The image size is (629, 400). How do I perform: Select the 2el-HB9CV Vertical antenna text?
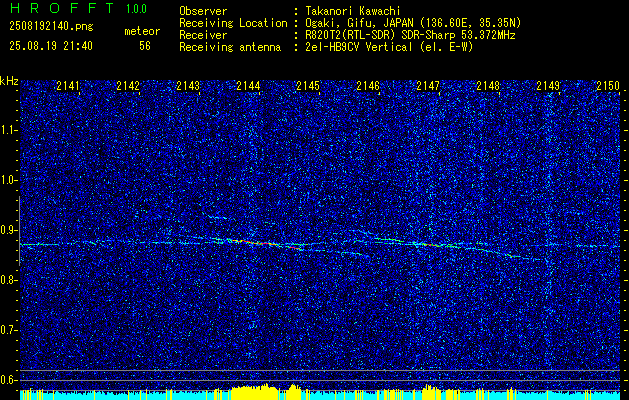[x=388, y=47]
